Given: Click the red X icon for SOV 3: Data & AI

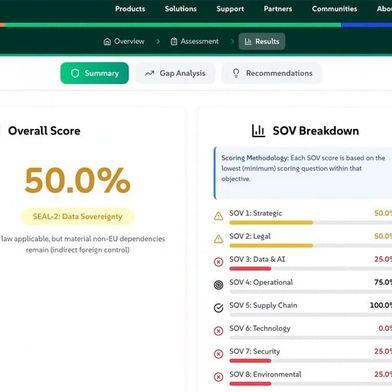Looking at the screenshot, I should (x=218, y=262).
